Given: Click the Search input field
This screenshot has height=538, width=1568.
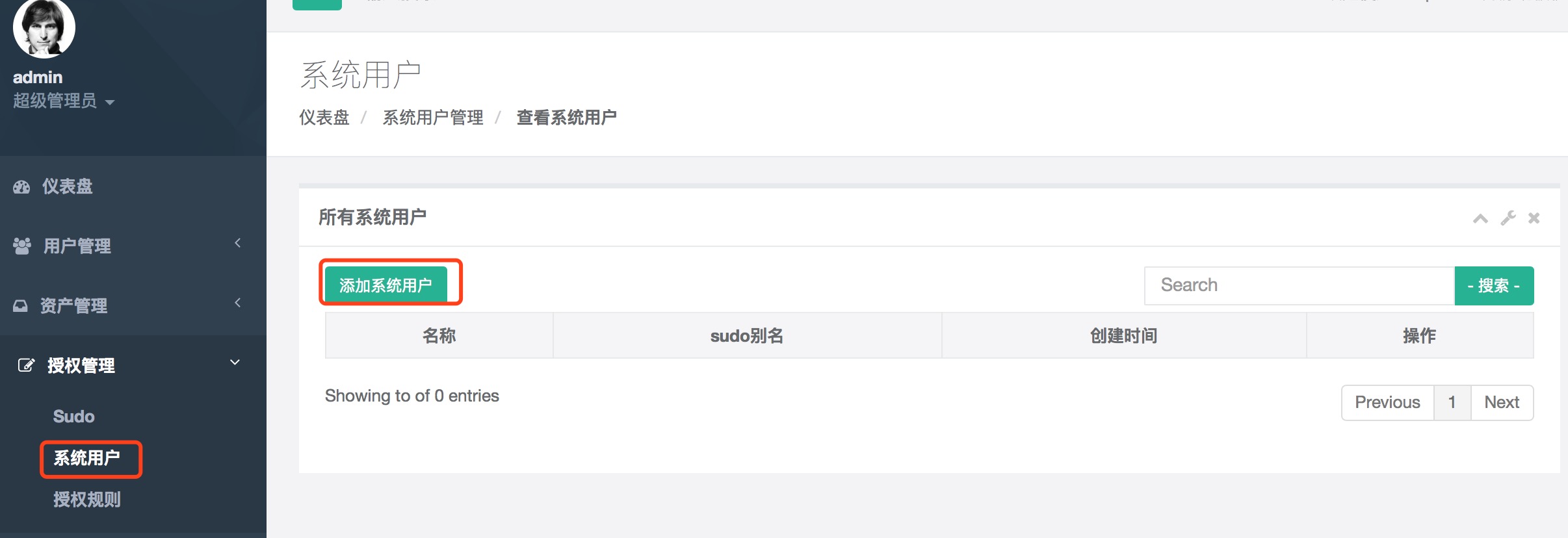Looking at the screenshot, I should coord(1299,285).
